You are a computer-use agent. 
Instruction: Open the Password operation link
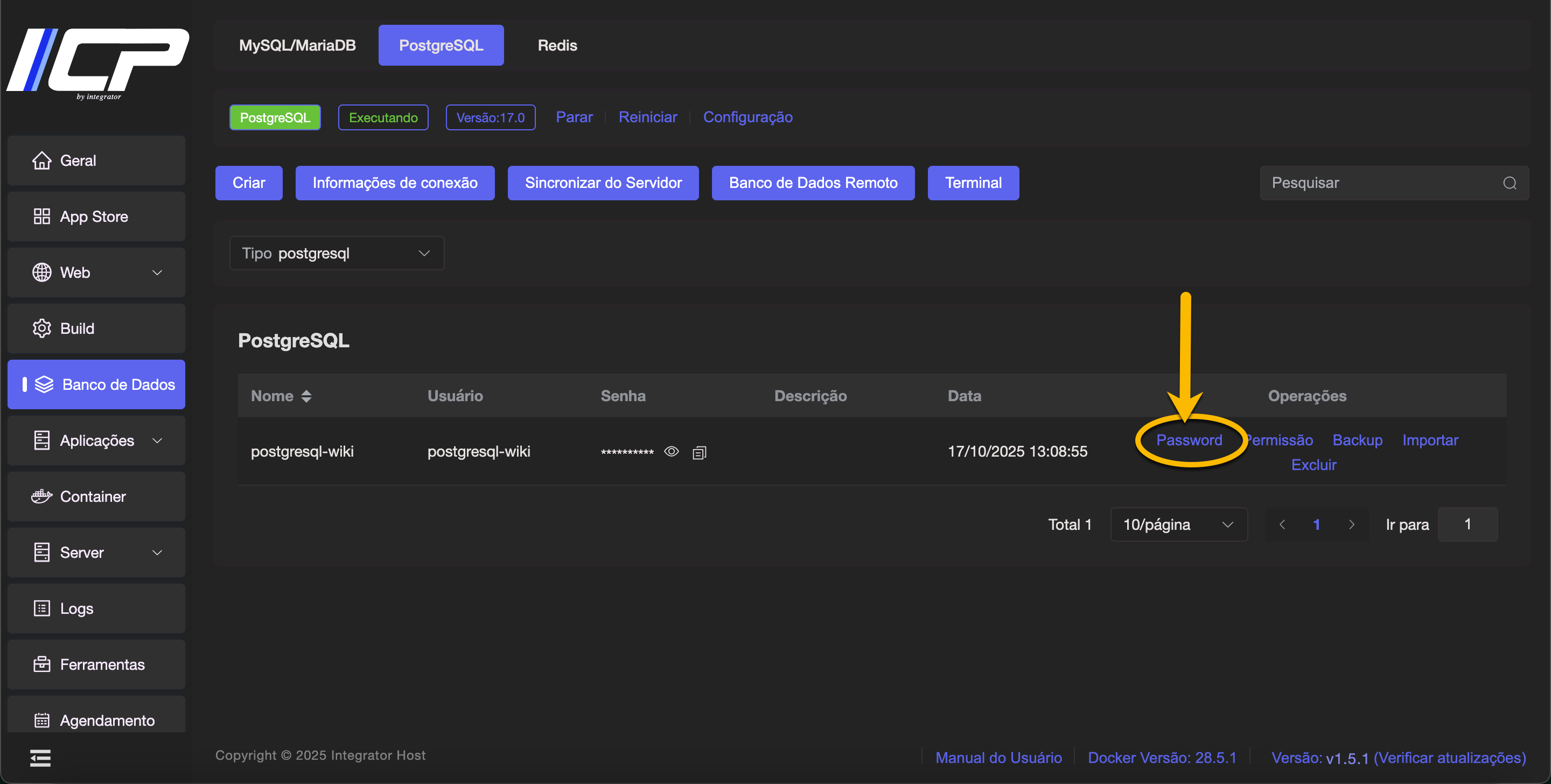tap(1189, 440)
